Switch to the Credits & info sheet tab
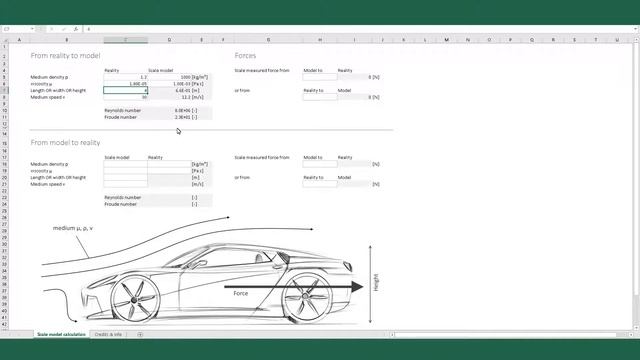Viewport: 640px width, 360px height. click(x=108, y=334)
